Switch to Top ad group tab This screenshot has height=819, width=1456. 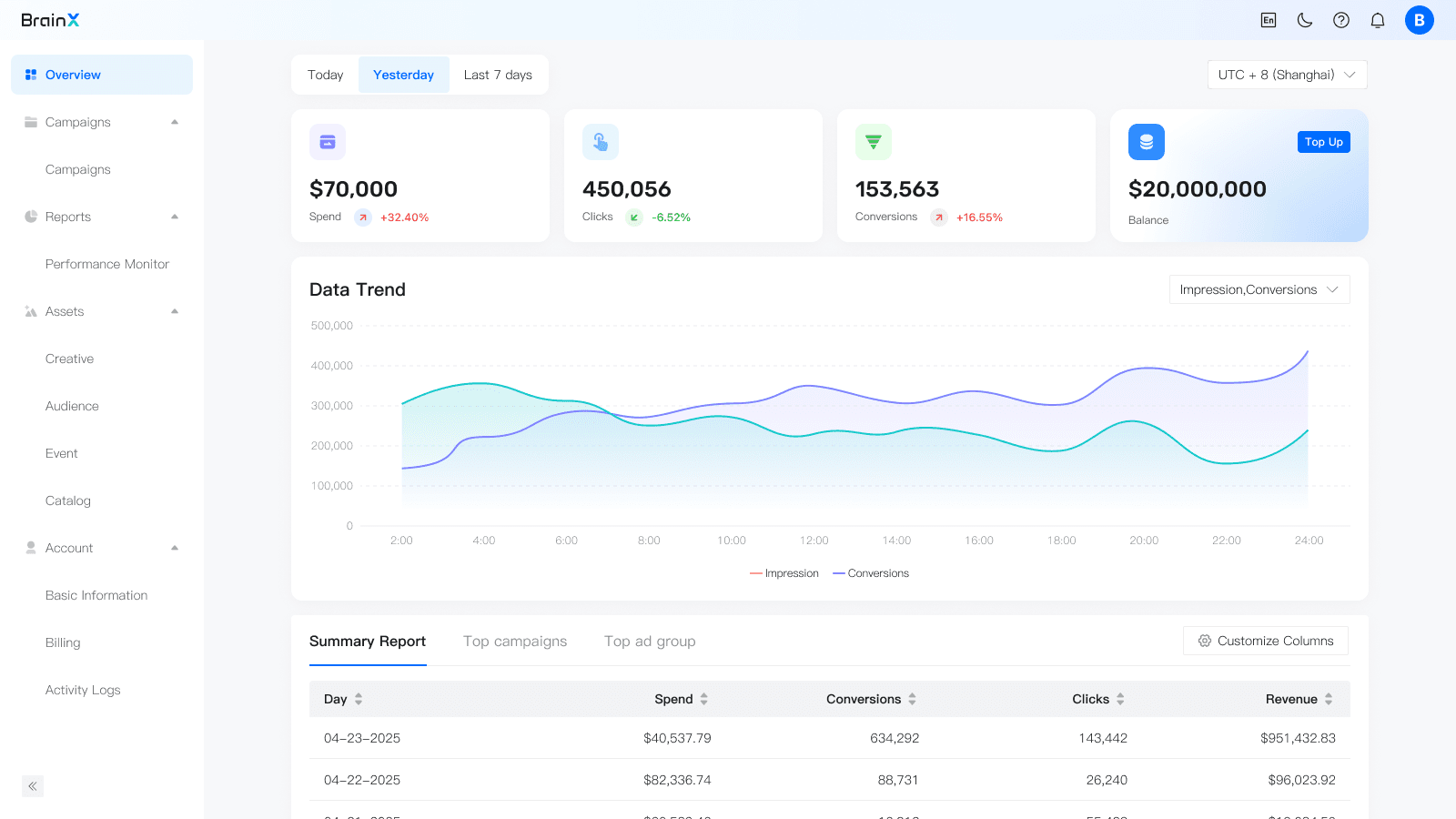650,642
